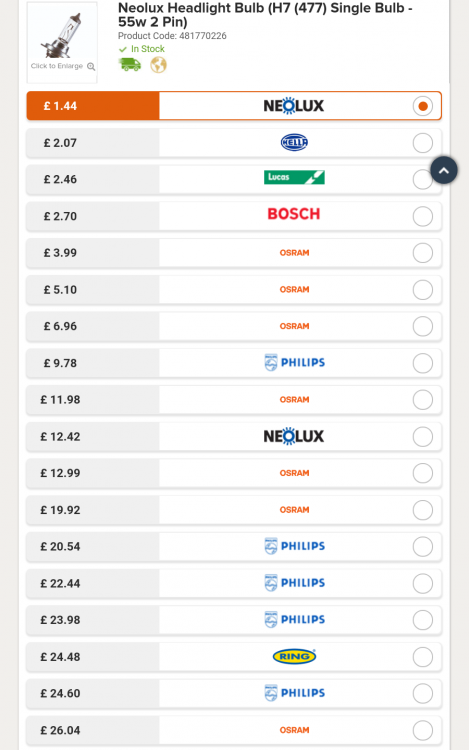
Task: Open the headlight bulb product thumbnail
Action: point(62,42)
